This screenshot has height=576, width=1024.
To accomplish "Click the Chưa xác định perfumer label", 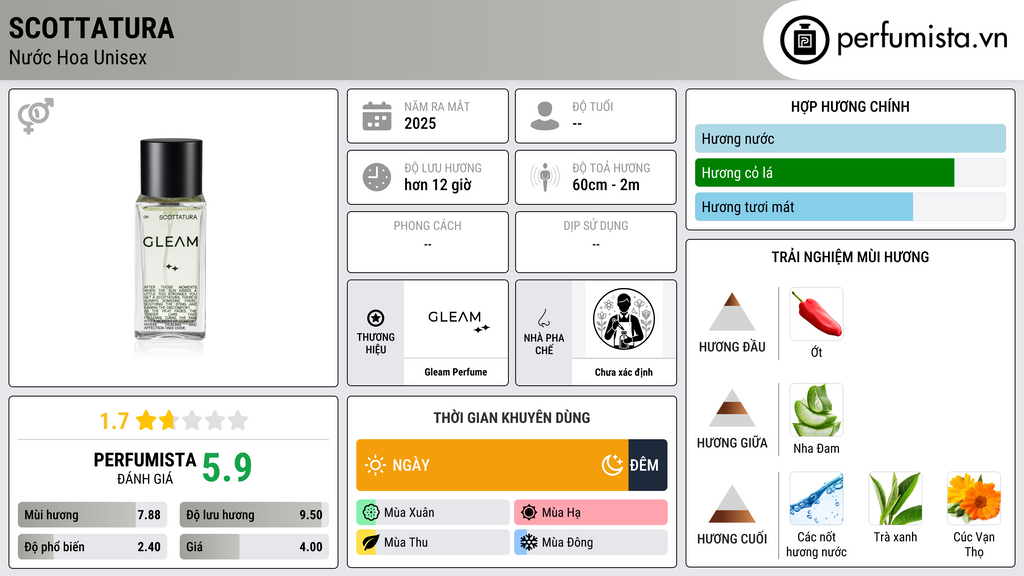I will point(624,372).
